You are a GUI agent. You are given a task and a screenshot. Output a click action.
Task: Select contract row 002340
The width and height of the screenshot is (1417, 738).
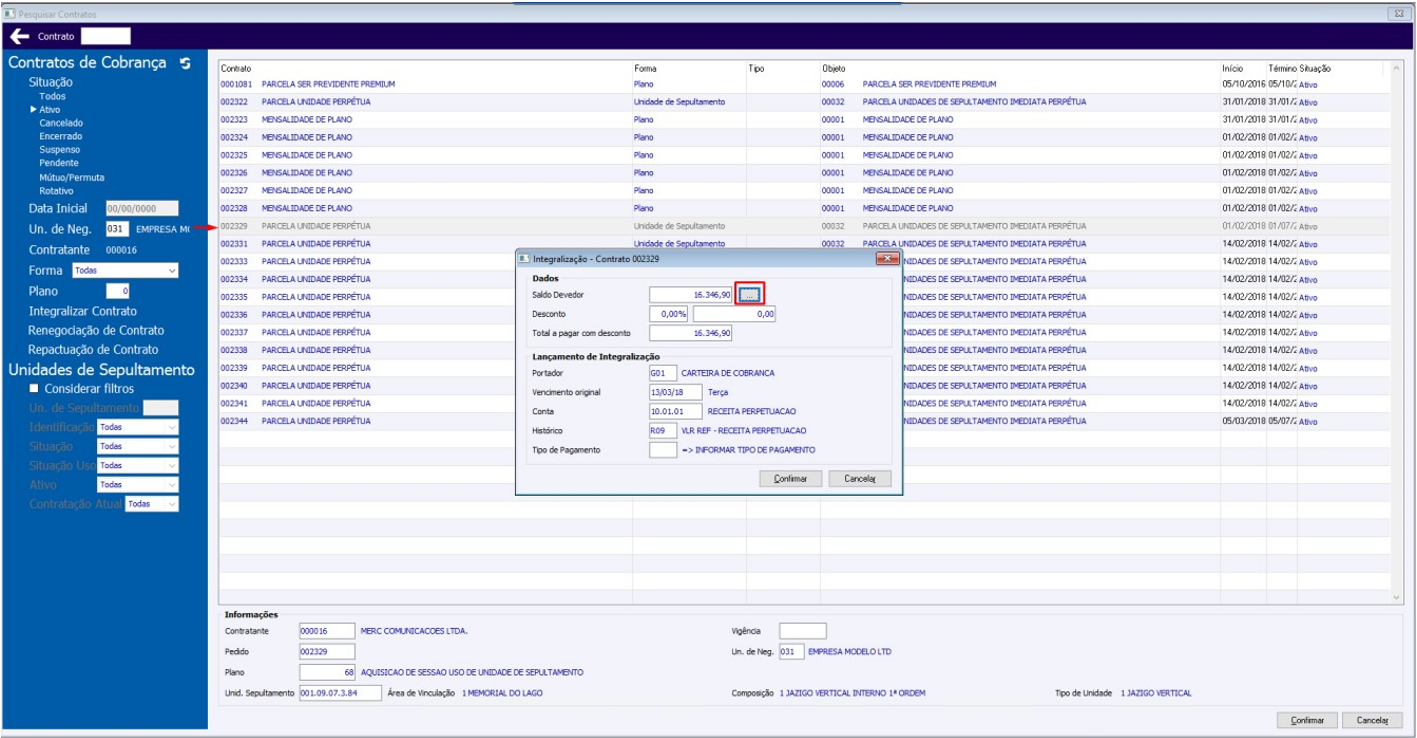coord(805,386)
